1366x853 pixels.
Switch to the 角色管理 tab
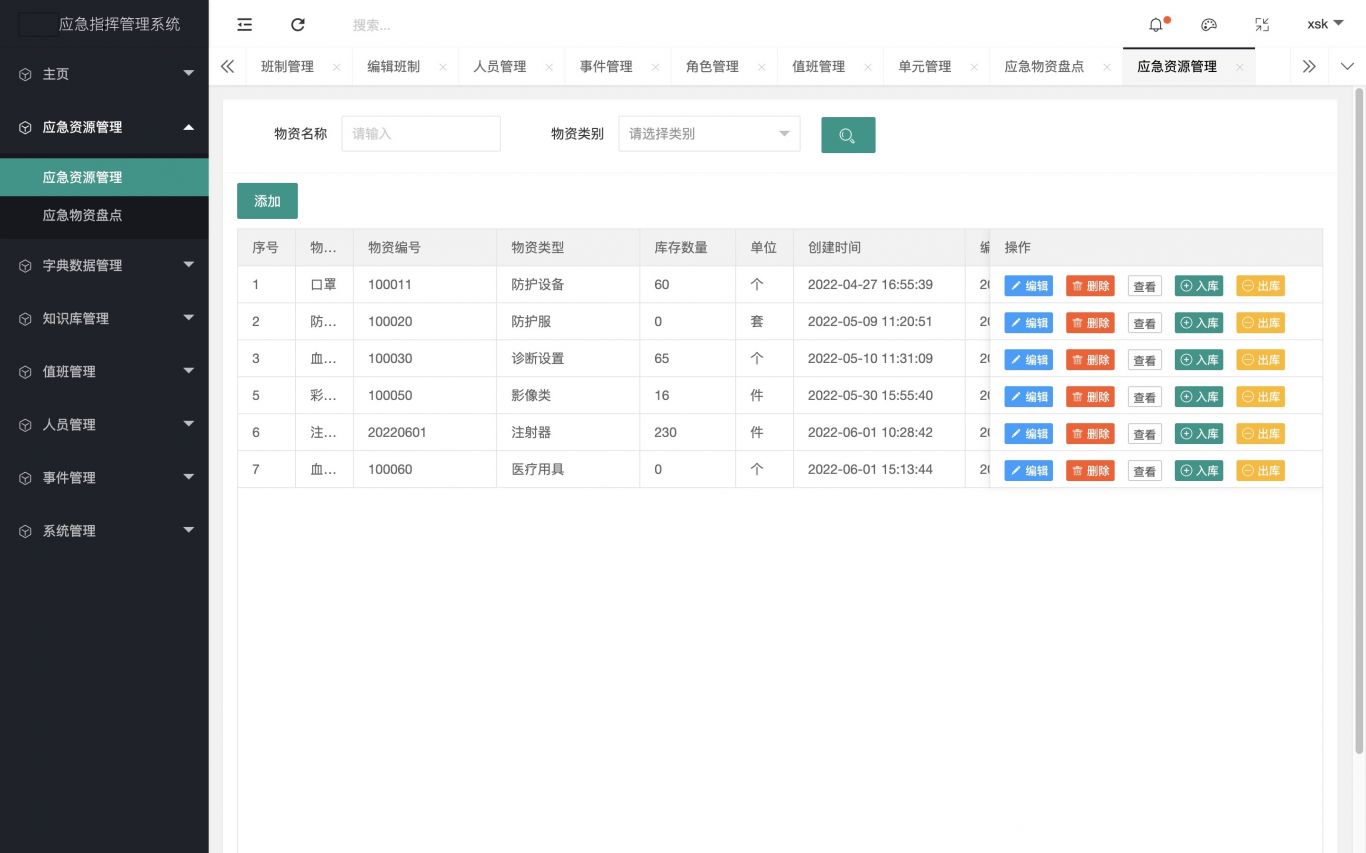pos(712,67)
